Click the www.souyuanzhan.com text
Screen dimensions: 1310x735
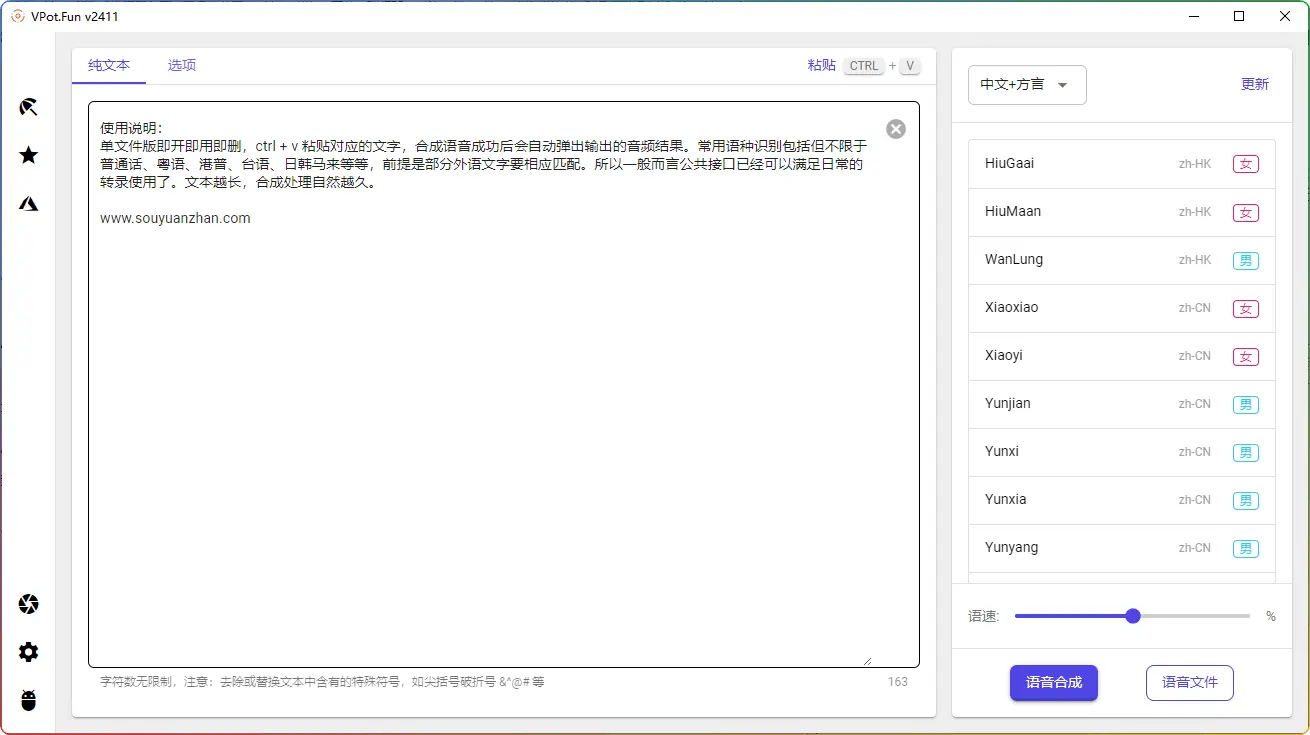(x=175, y=218)
